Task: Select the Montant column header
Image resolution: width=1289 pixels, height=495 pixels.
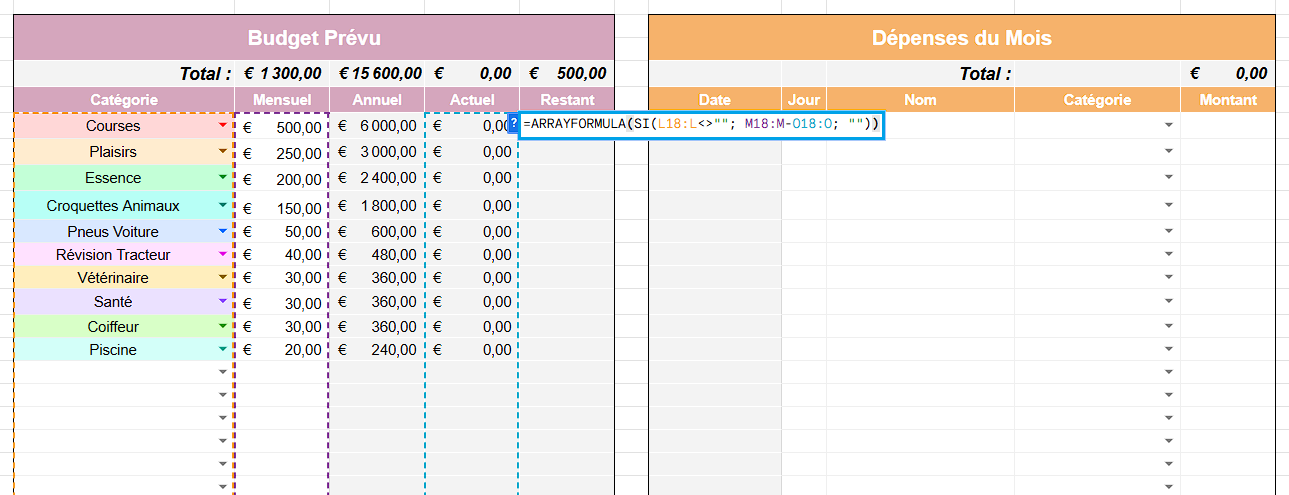Action: click(1227, 100)
